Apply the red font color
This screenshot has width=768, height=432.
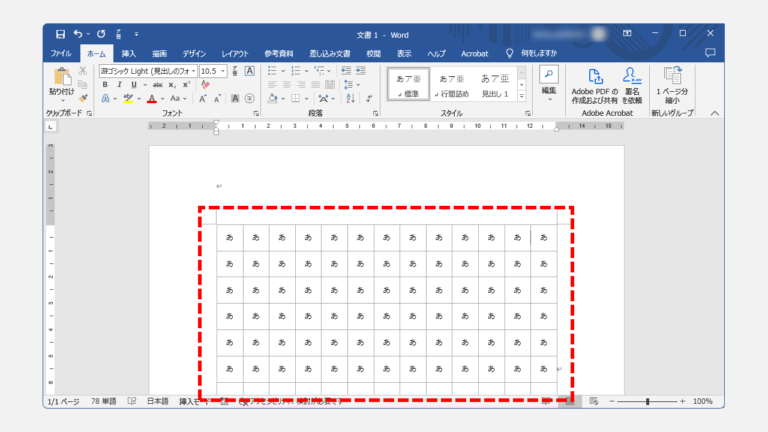click(x=152, y=98)
